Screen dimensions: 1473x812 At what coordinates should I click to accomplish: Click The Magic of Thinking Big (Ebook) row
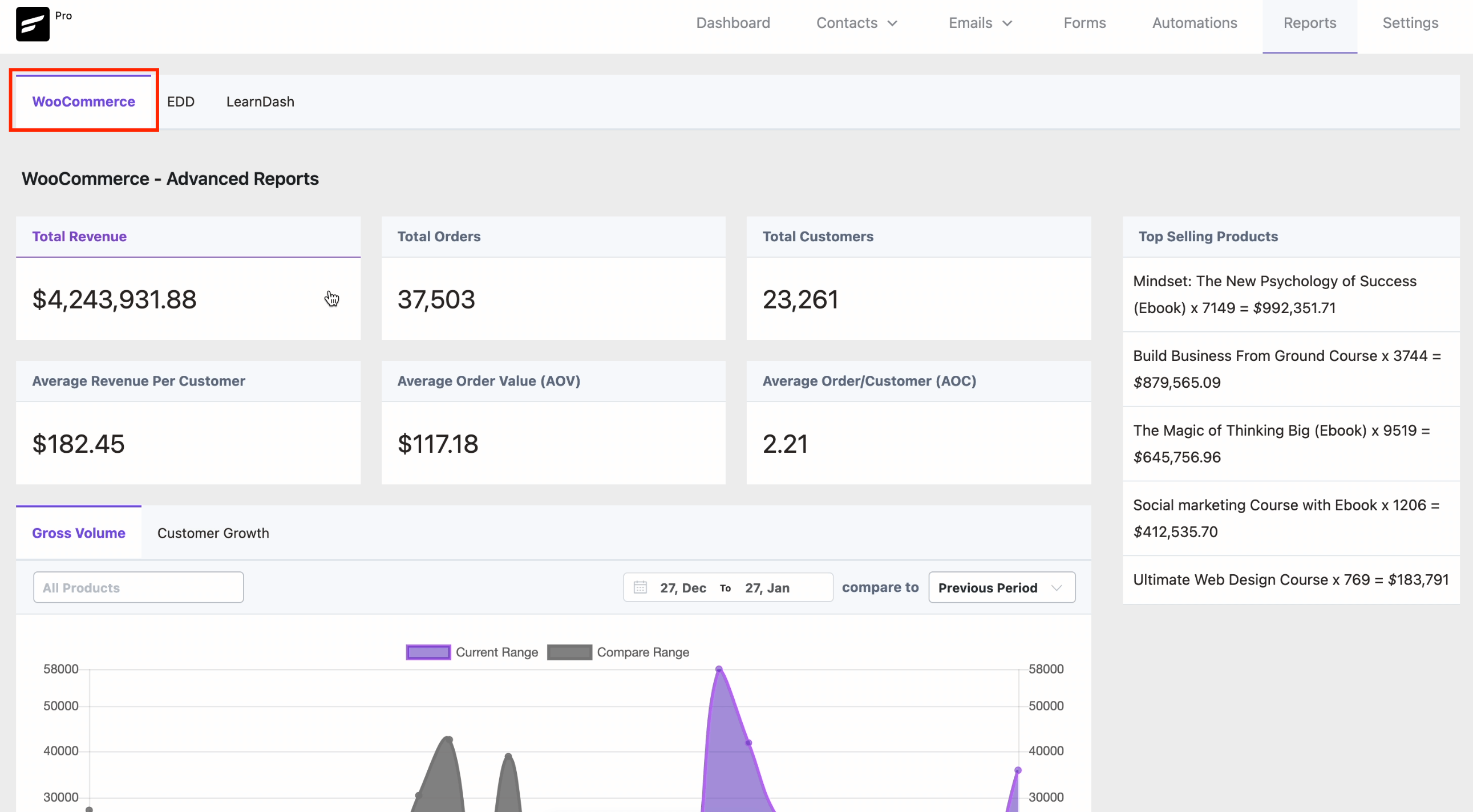(1290, 444)
